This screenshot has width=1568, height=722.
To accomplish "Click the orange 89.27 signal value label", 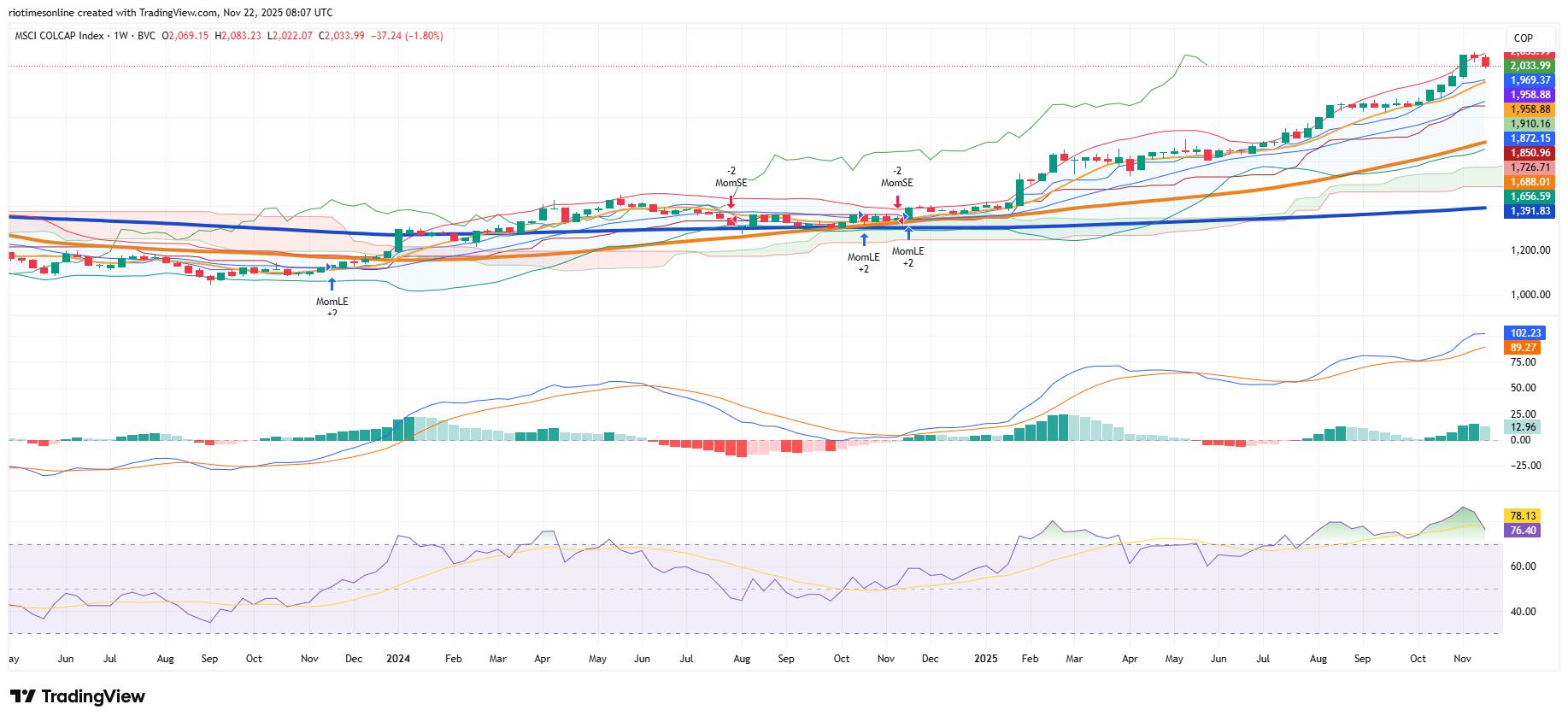I will [x=1524, y=348].
